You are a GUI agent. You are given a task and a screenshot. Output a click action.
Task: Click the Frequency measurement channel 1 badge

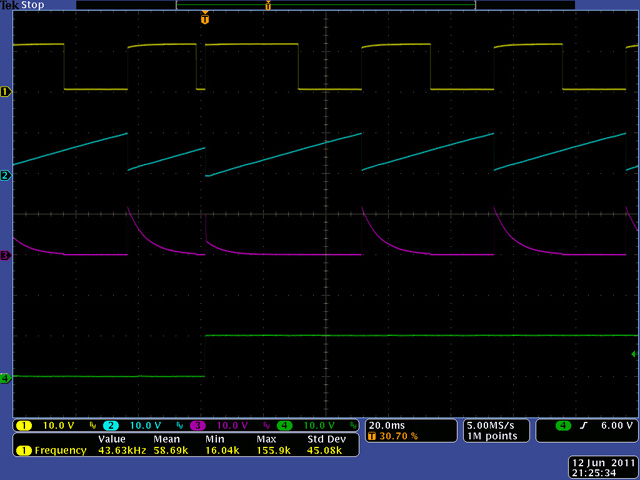24,451
